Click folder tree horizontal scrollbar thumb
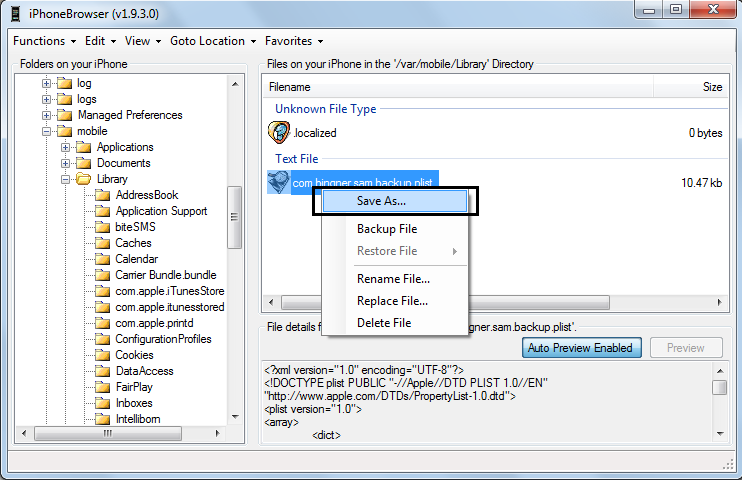Image resolution: width=742 pixels, height=480 pixels. pyautogui.click(x=108, y=433)
